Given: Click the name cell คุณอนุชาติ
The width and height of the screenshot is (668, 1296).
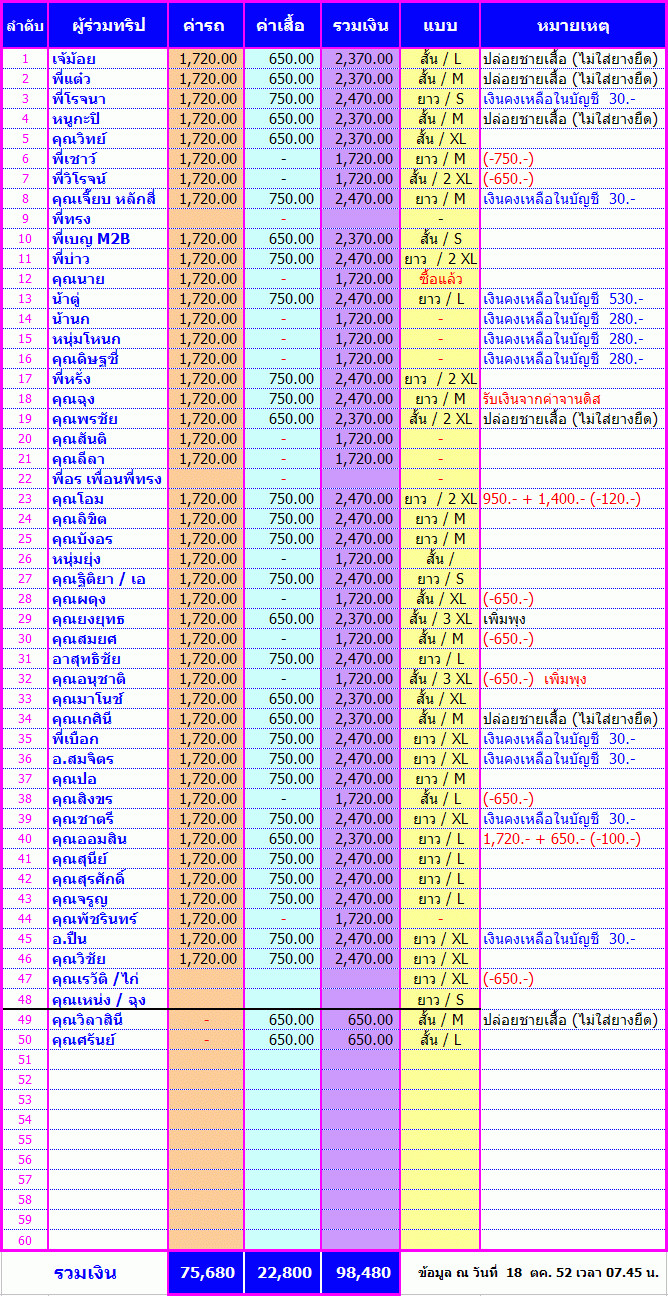Looking at the screenshot, I should [108, 678].
